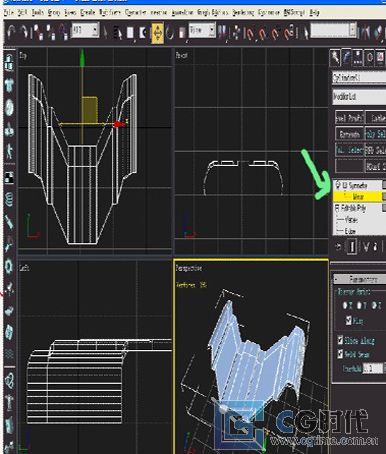This screenshot has height=454, width=386.
Task: Click the Redo icon in main toolbar
Action: (x=25, y=33)
